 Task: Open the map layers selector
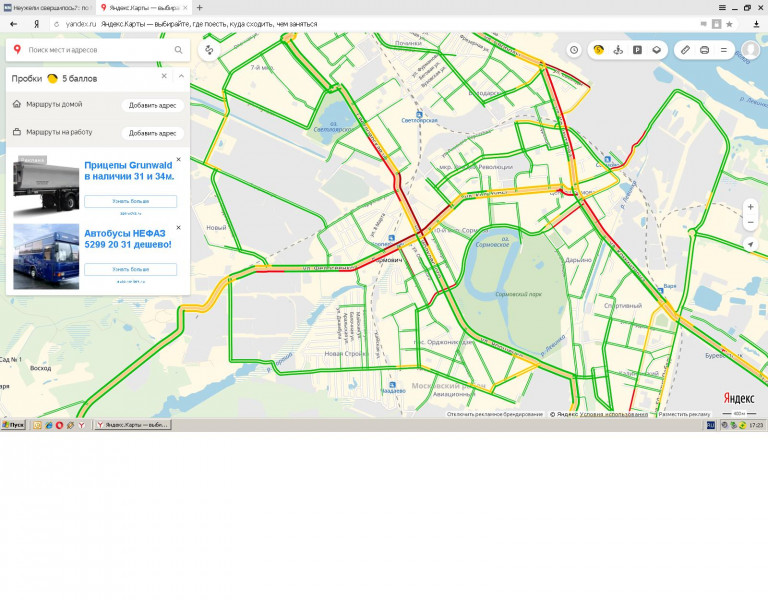click(x=657, y=50)
